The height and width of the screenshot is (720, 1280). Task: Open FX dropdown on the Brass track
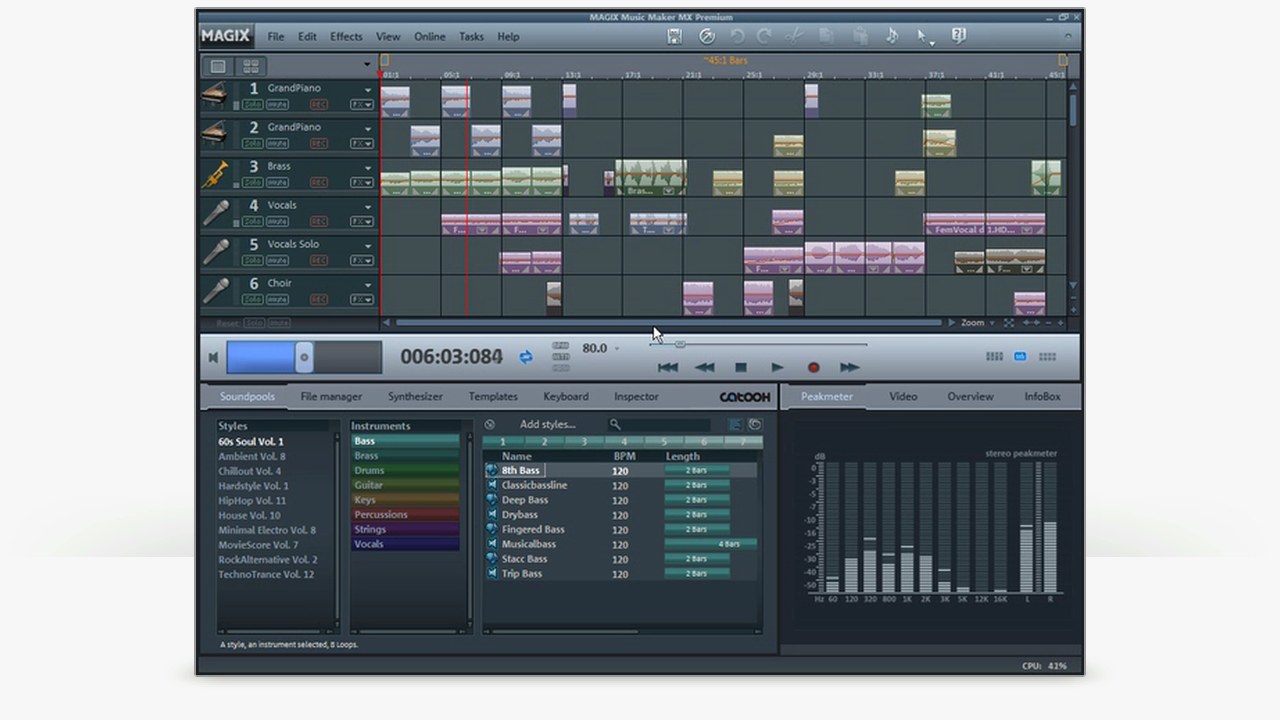(361, 182)
